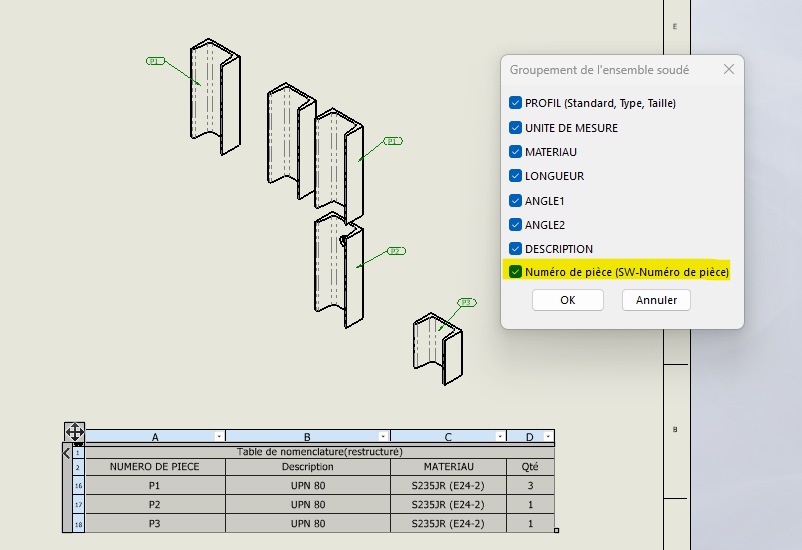Open column B dropdown arrow
Viewport: 802px width, 550px height.
(x=382, y=437)
